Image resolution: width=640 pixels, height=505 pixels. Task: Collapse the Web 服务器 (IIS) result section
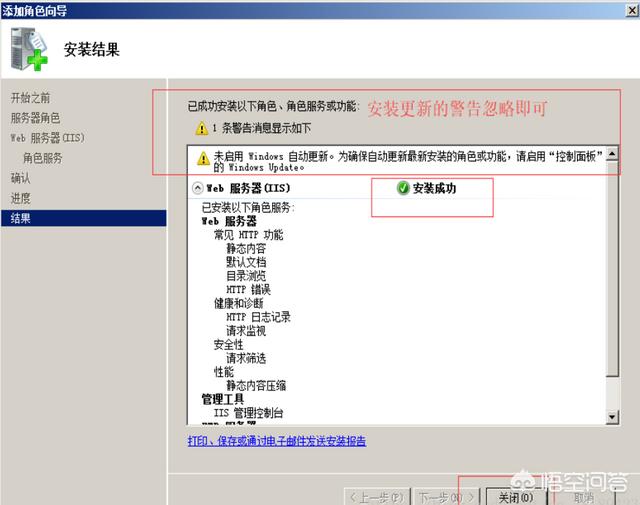tap(198, 188)
